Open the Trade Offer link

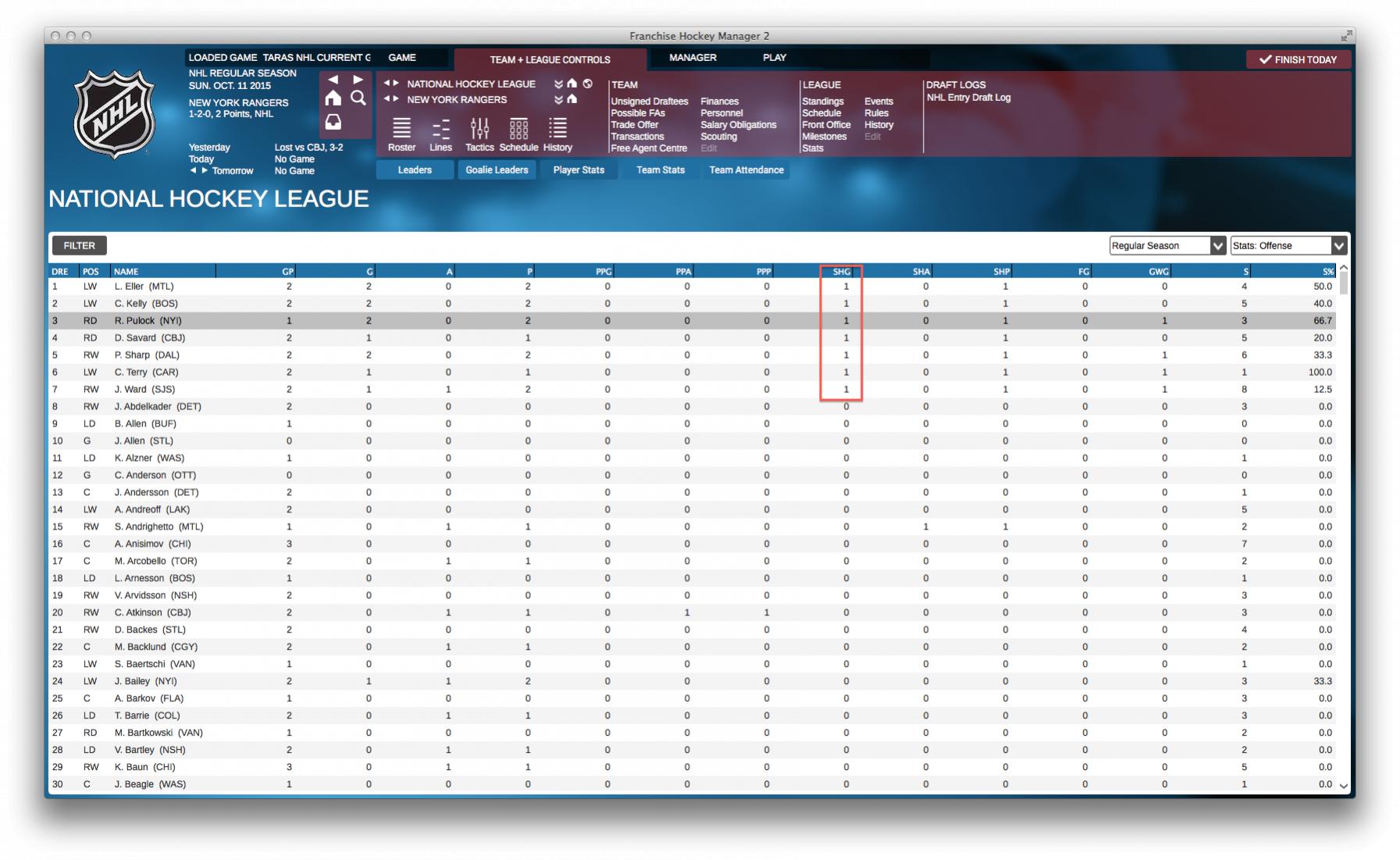pyautogui.click(x=635, y=125)
